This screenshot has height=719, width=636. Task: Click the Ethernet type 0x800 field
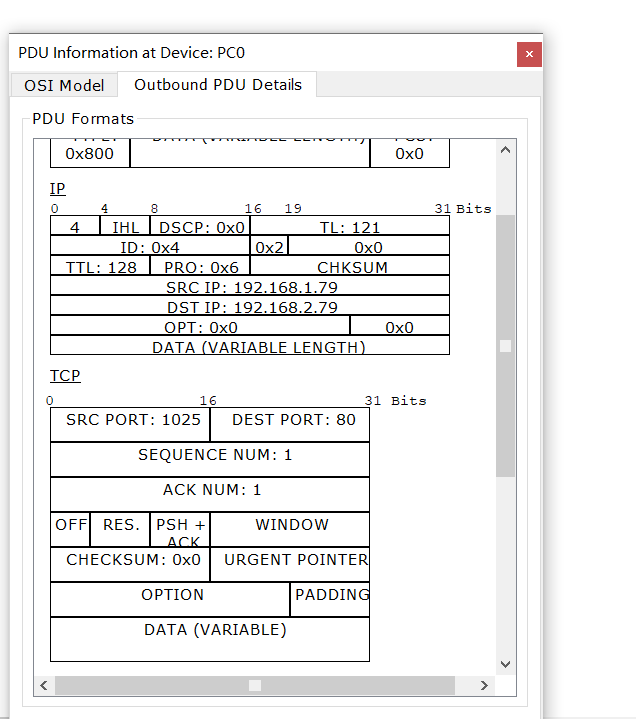pos(90,153)
